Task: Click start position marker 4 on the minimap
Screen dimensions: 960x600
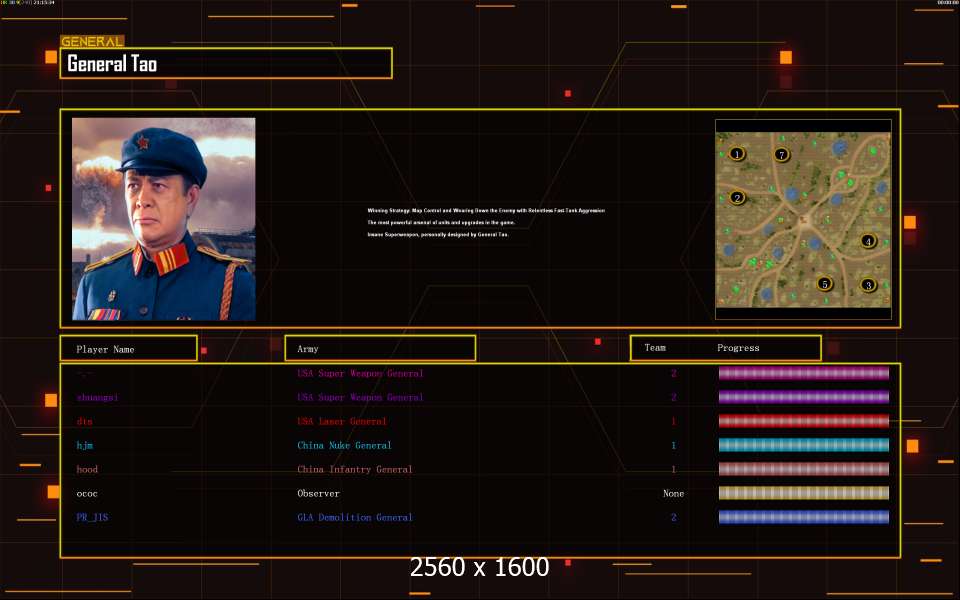Action: pos(868,241)
